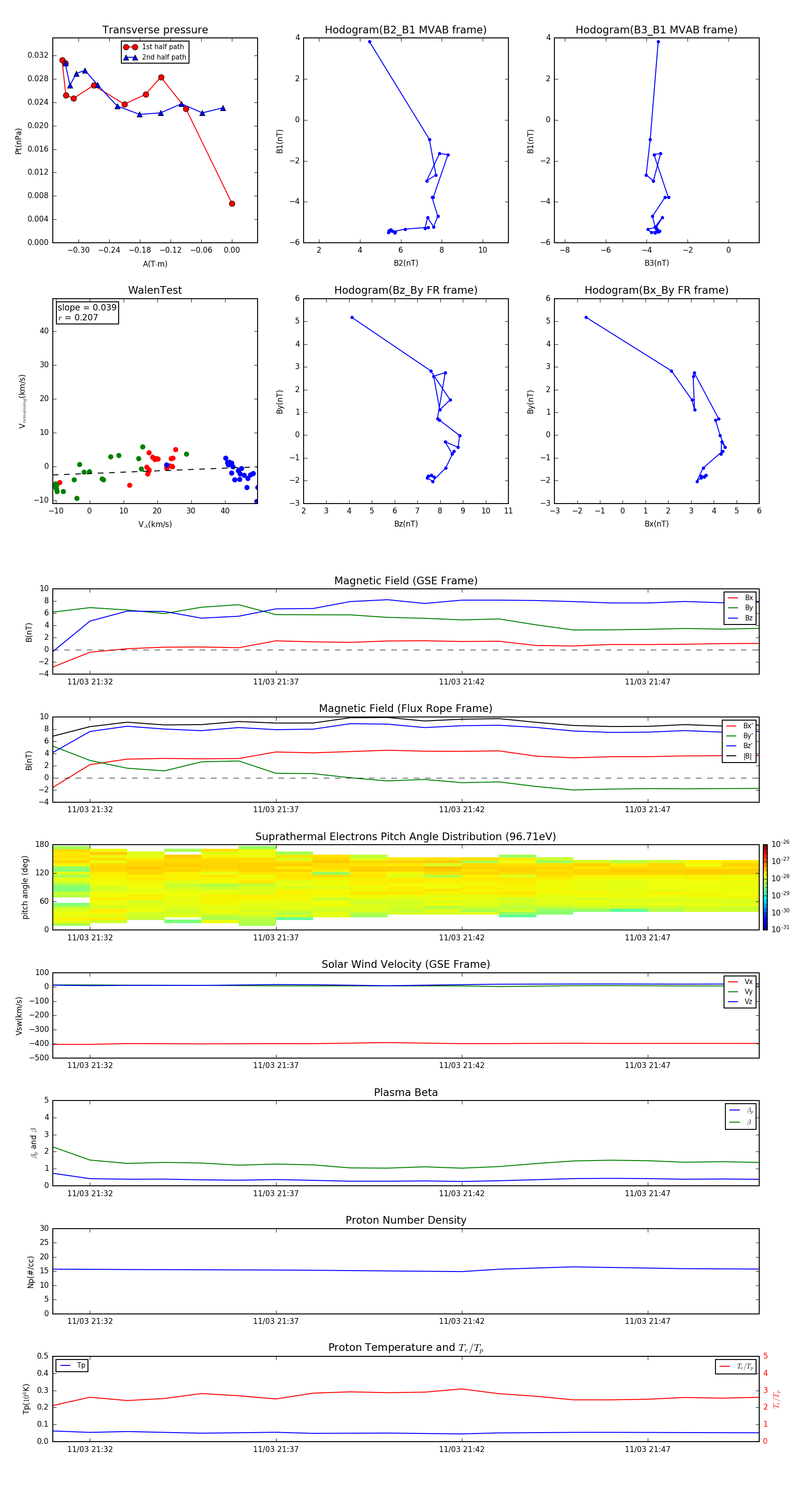812x1489 pixels.
Task: Select 'Magnetic Field (Flux Rope Frame)' title
Action: [x=406, y=708]
